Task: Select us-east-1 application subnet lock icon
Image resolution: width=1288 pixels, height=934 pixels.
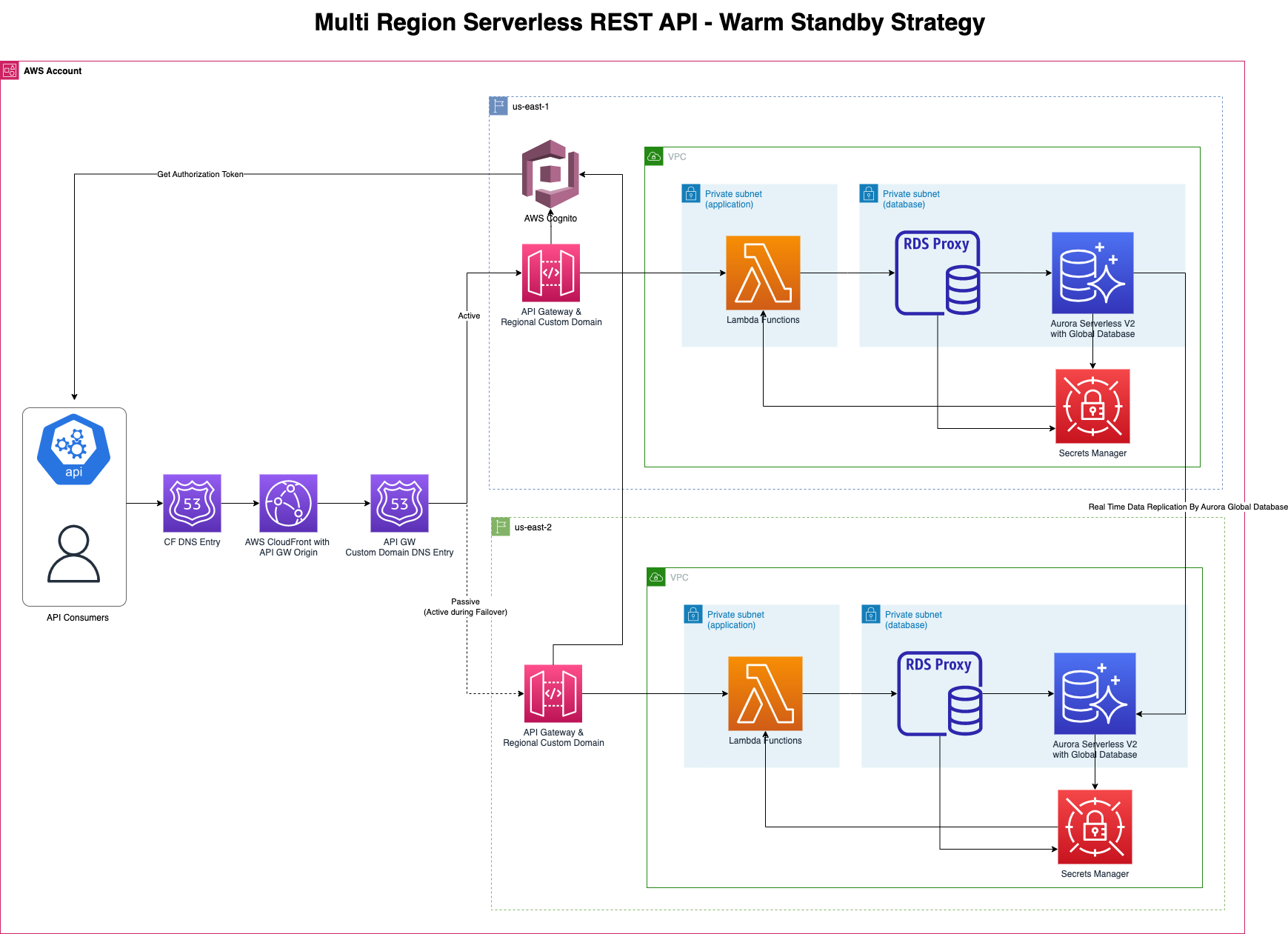Action: [691, 193]
